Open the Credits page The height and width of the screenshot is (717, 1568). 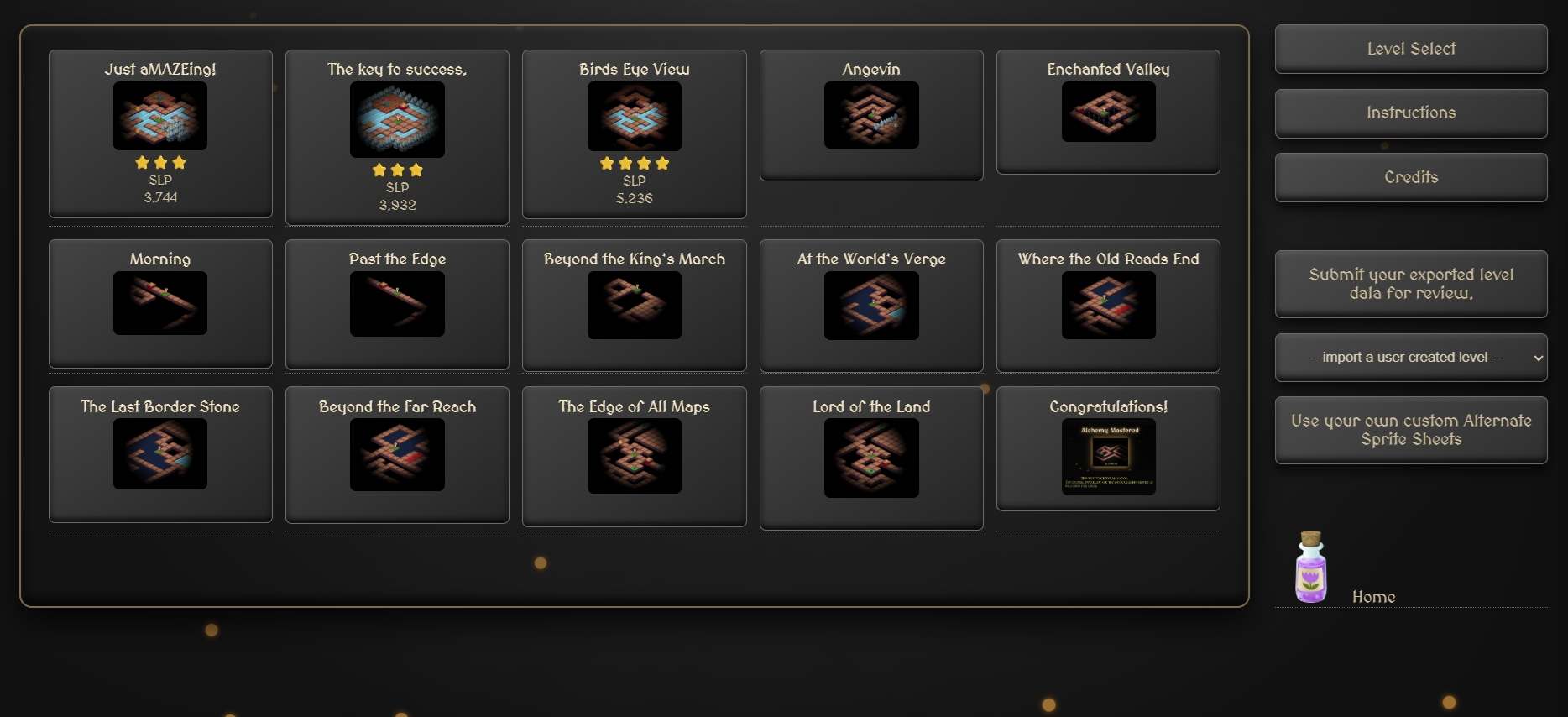coord(1411,177)
